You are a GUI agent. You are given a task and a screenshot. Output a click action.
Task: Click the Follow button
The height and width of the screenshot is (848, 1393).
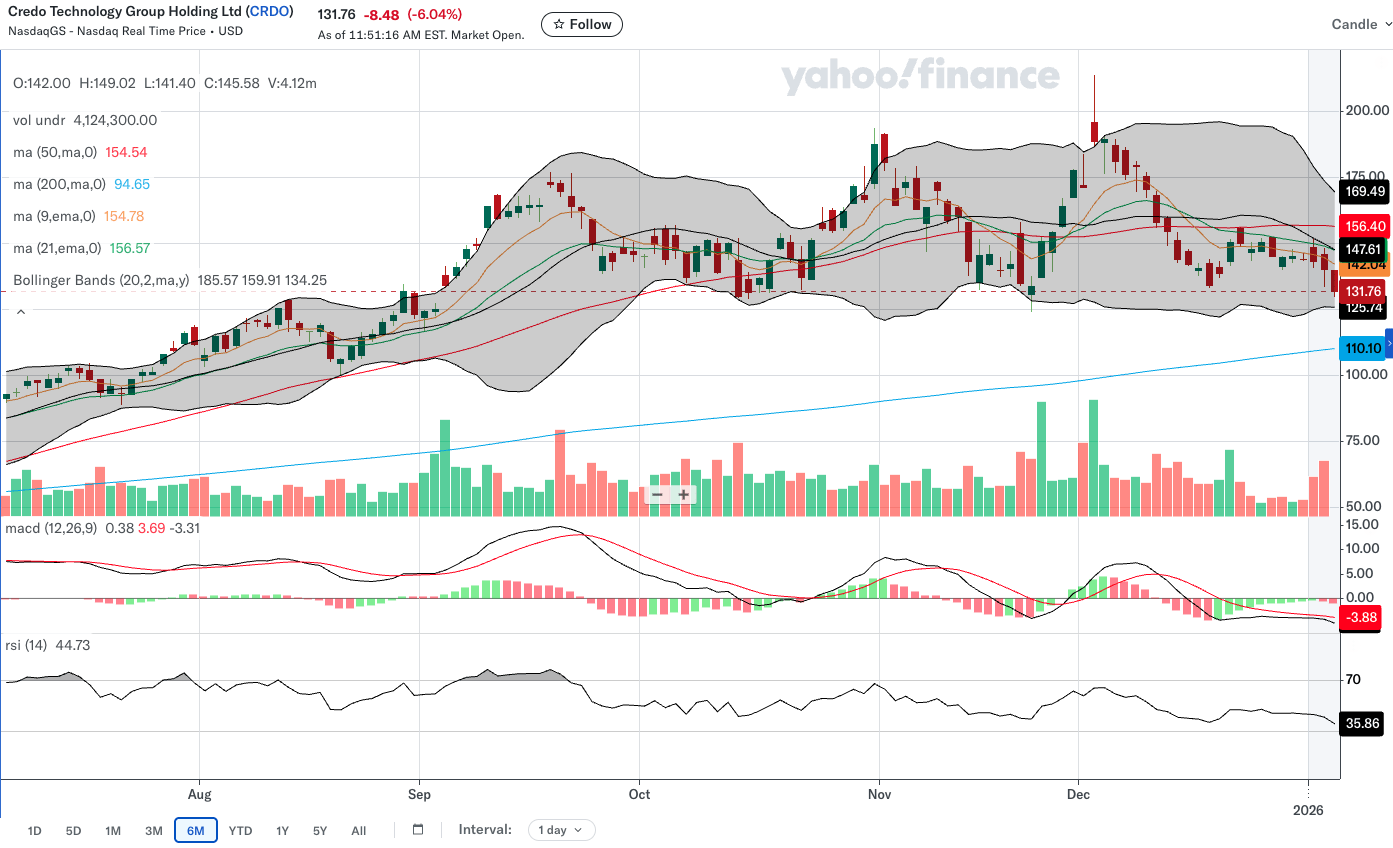(x=581, y=24)
